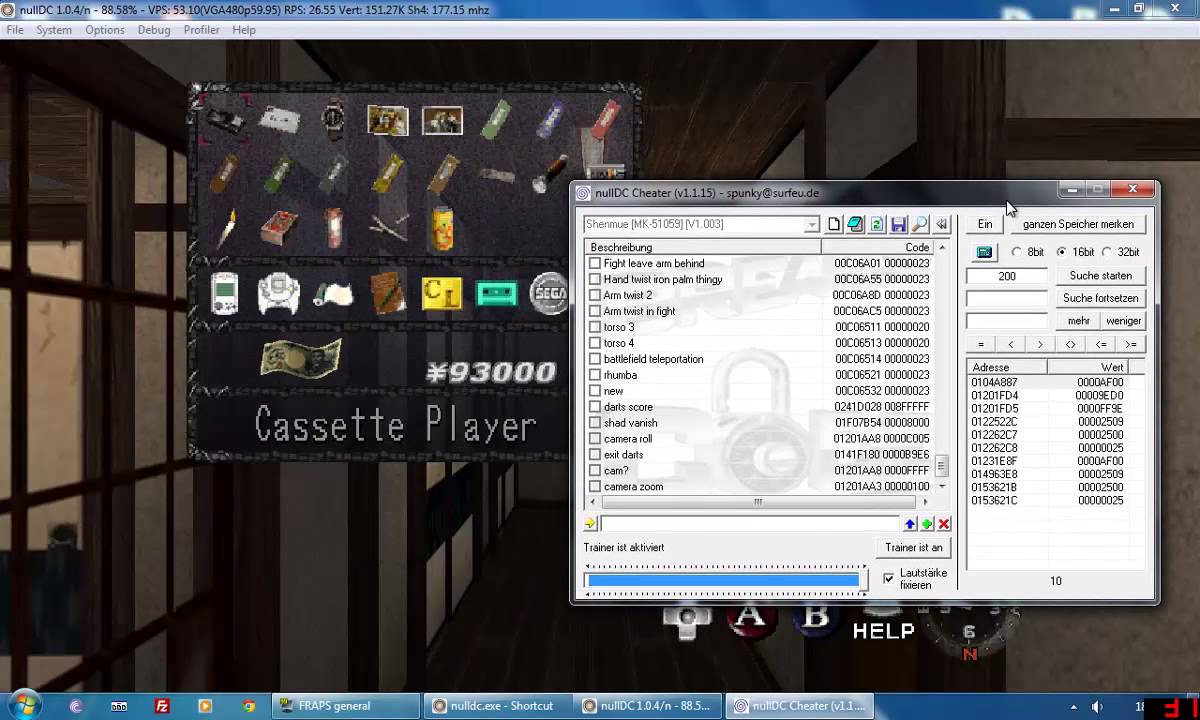Image resolution: width=1200 pixels, height=720 pixels.
Task: Open the calculator icon beside 8bit
Action: pos(985,252)
